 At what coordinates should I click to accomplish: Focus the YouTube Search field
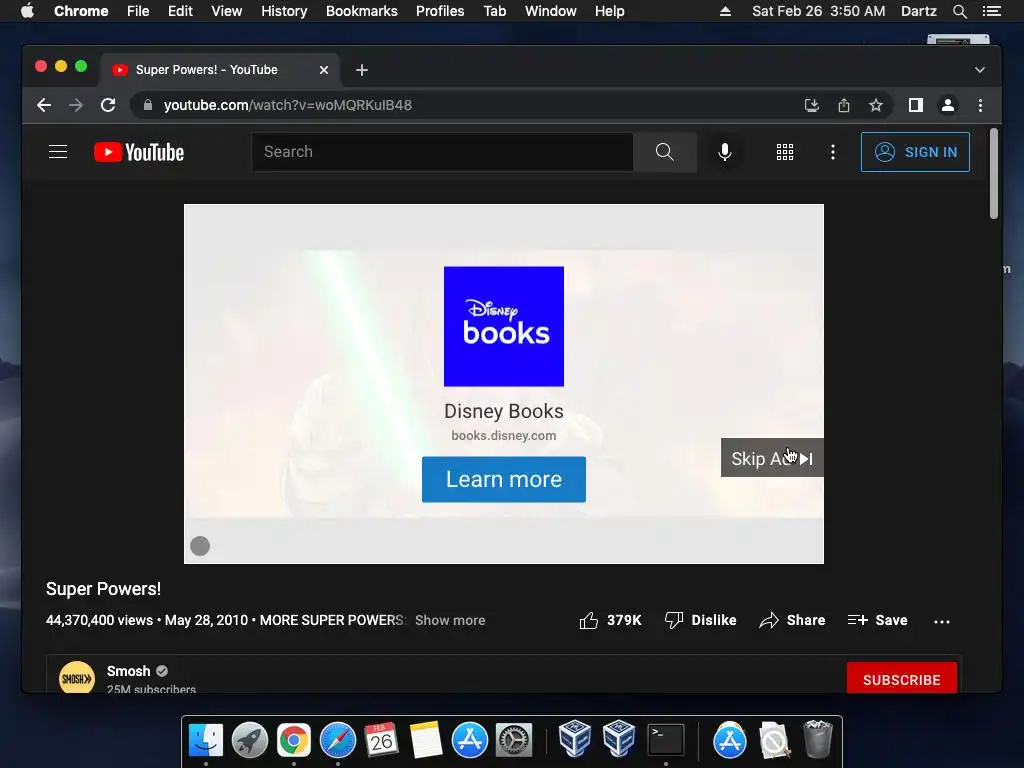(x=442, y=152)
